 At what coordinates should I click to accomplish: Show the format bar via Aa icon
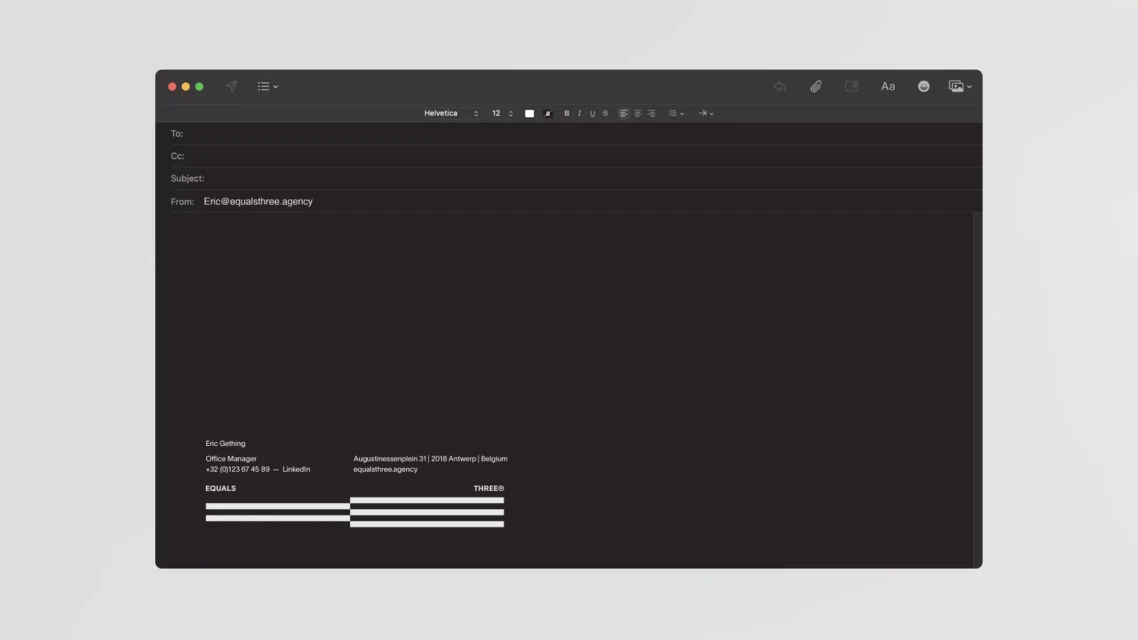point(888,86)
